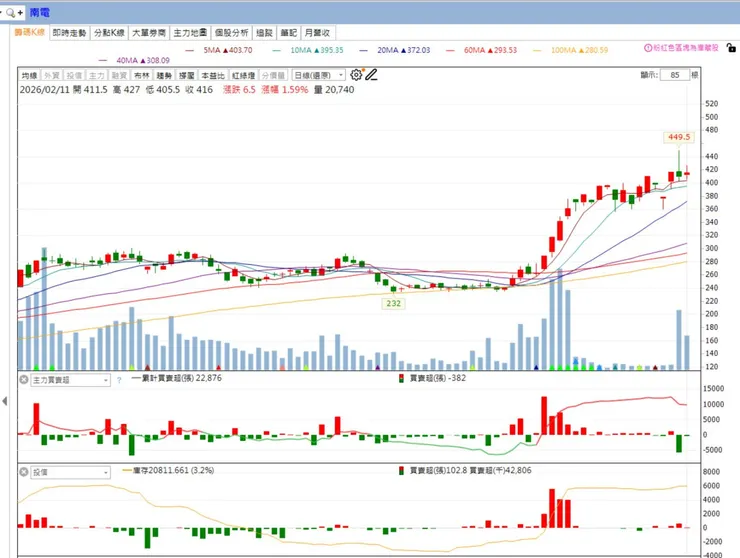The width and height of the screenshot is (740, 558).
Task: Open the 主力買賣超 indicator dropdown
Action: pos(70,380)
